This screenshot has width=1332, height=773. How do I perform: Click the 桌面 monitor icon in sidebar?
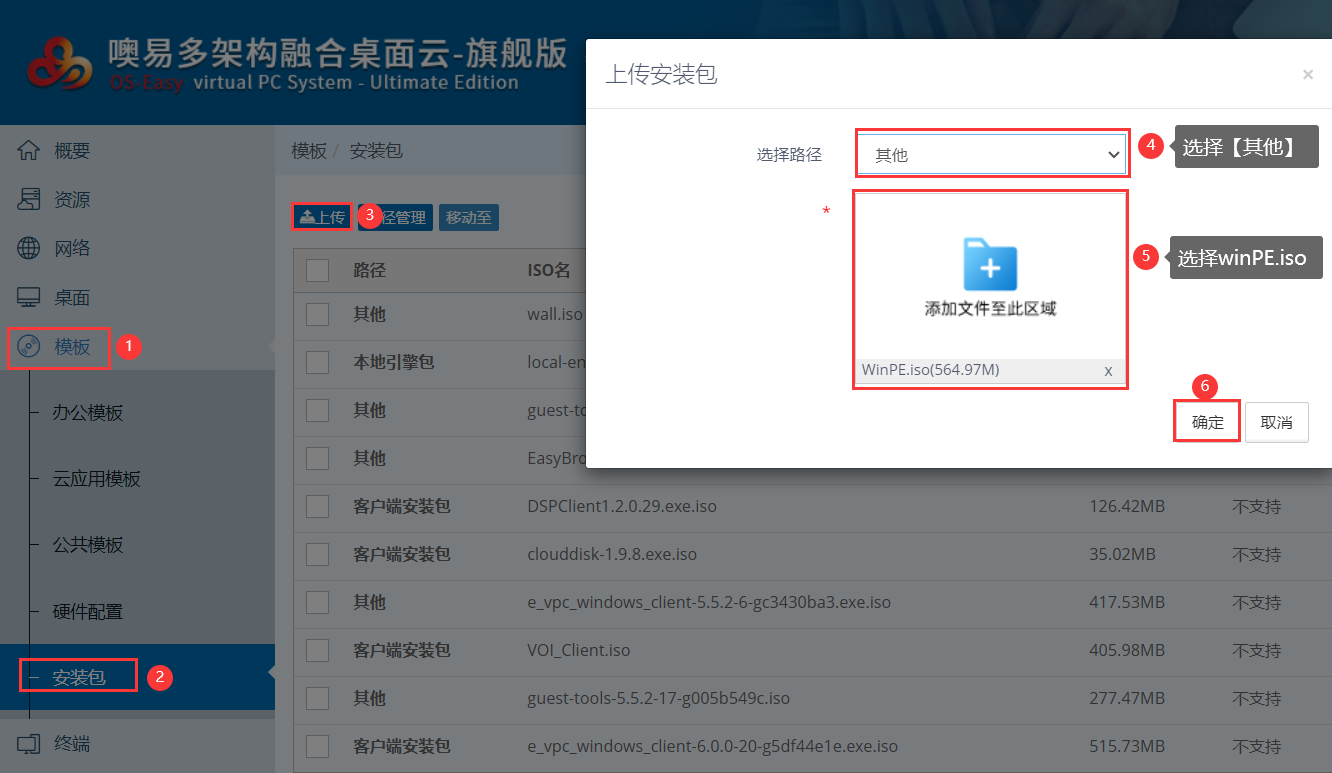click(29, 298)
